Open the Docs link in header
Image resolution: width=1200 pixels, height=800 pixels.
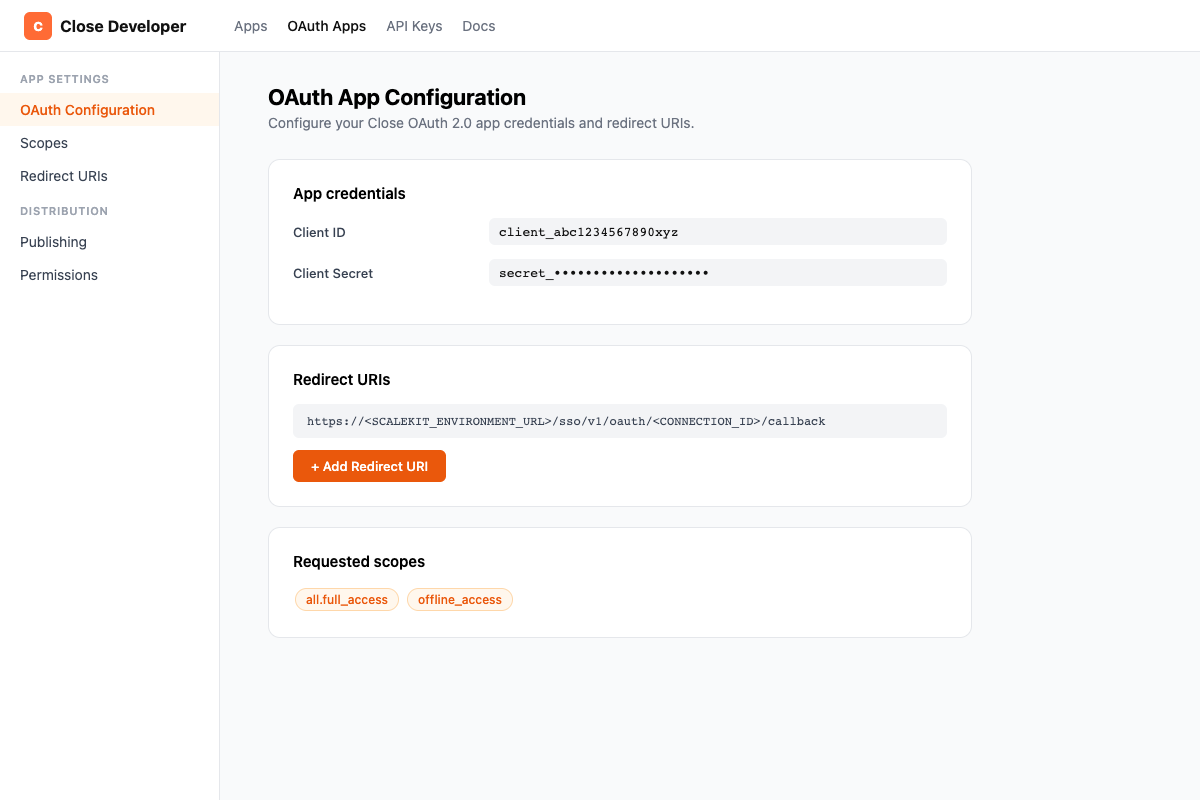click(x=478, y=26)
